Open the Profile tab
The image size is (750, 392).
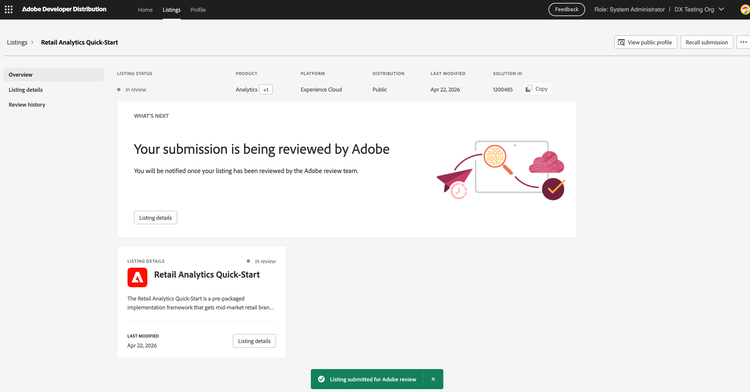pyautogui.click(x=198, y=10)
